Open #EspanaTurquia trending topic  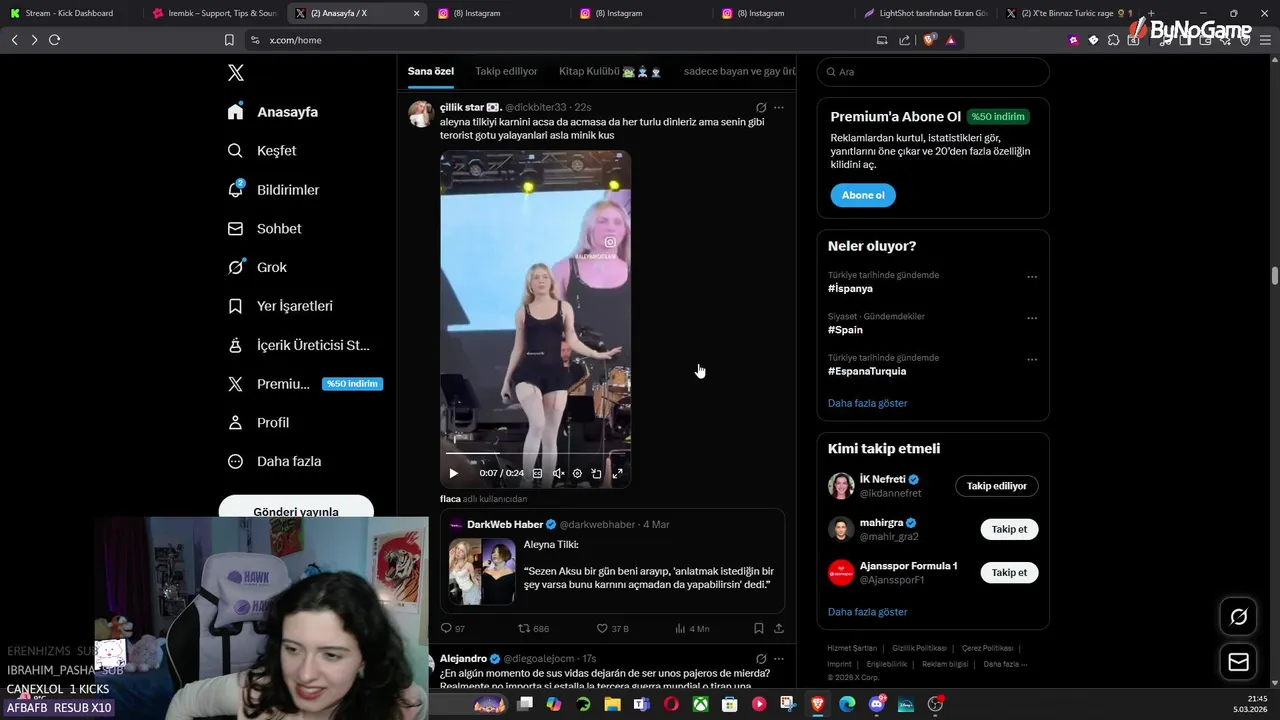867,371
